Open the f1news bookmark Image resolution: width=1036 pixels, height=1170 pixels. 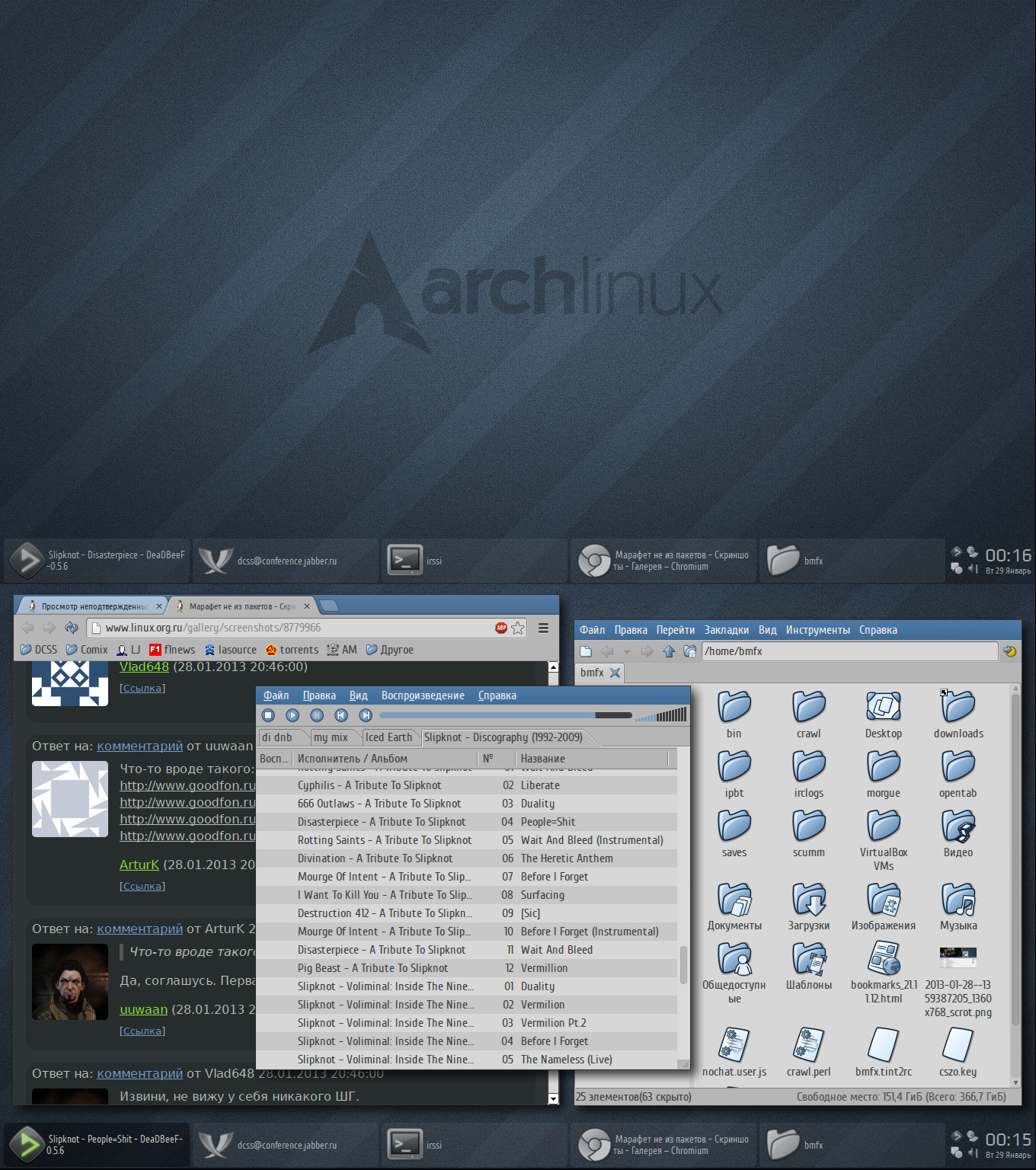pos(172,650)
